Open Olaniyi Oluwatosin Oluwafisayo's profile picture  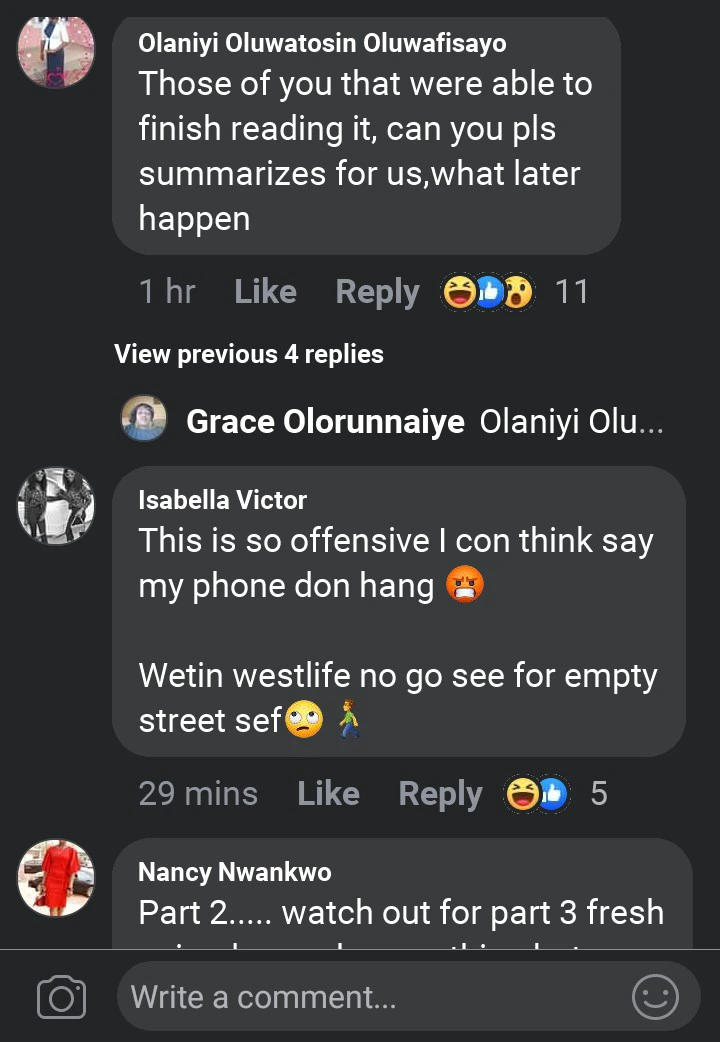(x=56, y=50)
